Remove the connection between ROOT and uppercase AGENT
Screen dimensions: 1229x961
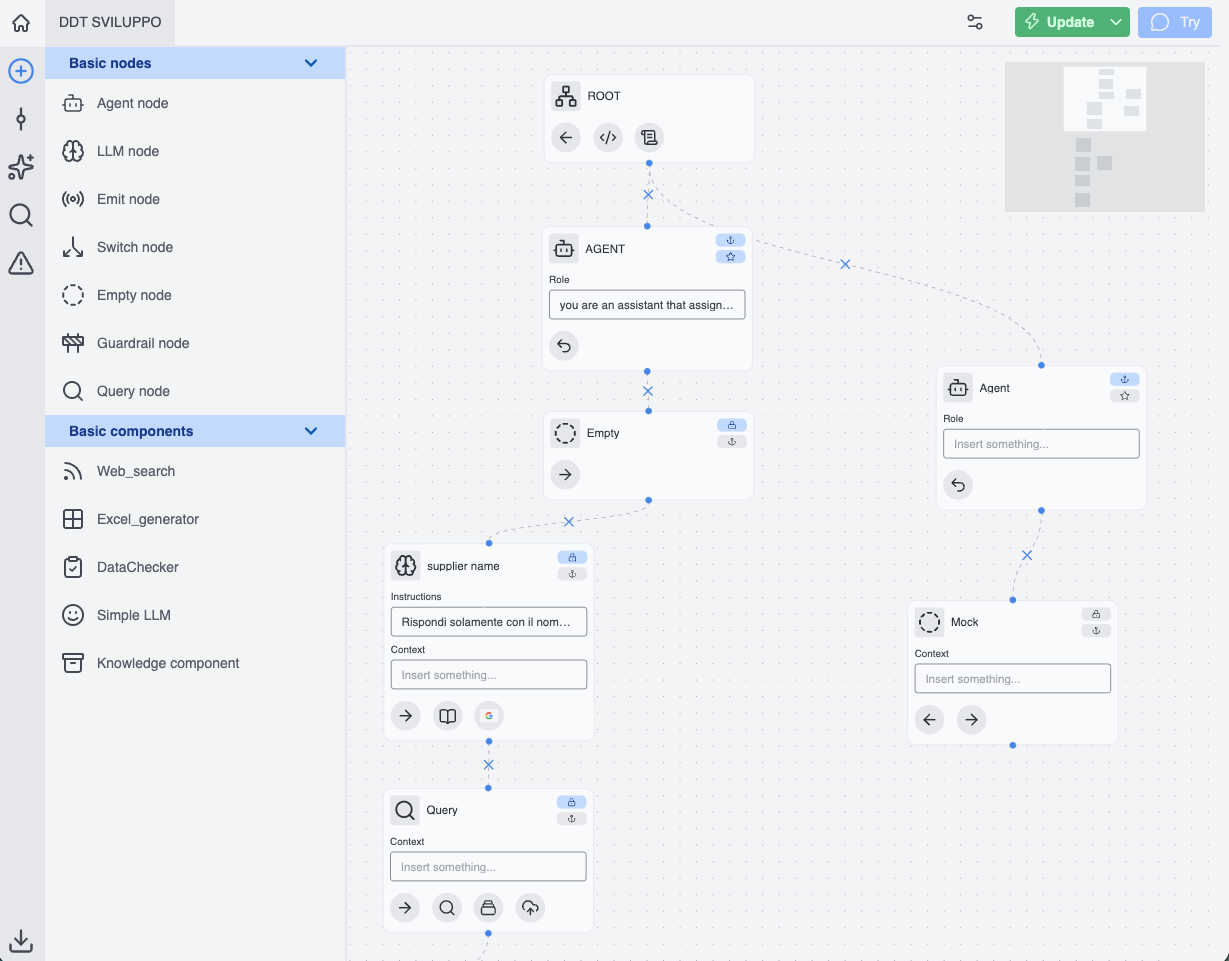coord(648,194)
